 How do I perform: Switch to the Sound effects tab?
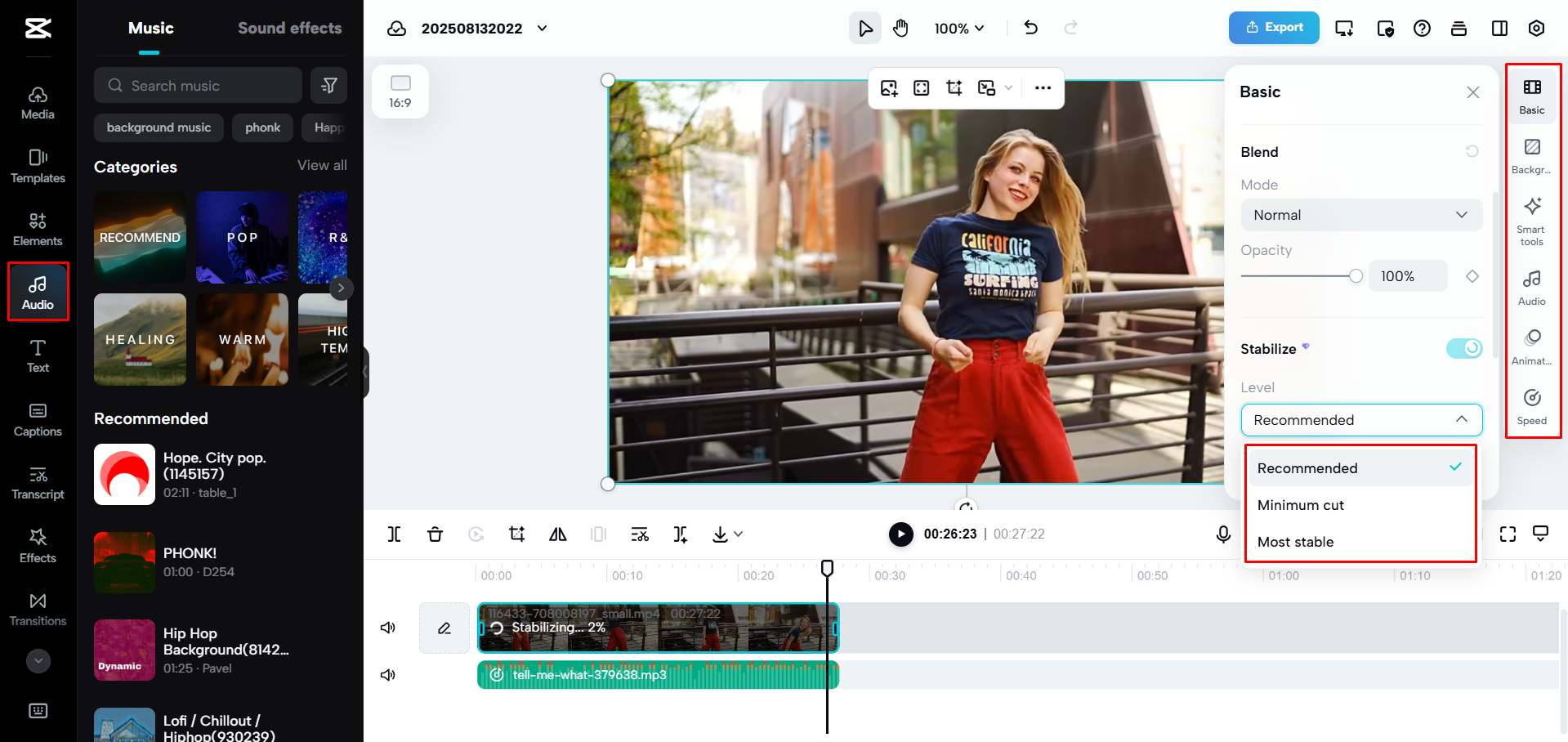point(289,28)
